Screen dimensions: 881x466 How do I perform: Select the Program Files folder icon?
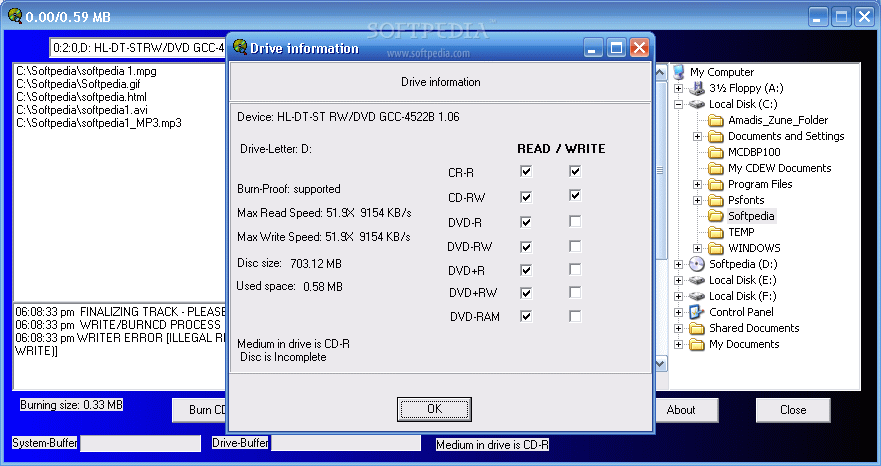(x=715, y=184)
